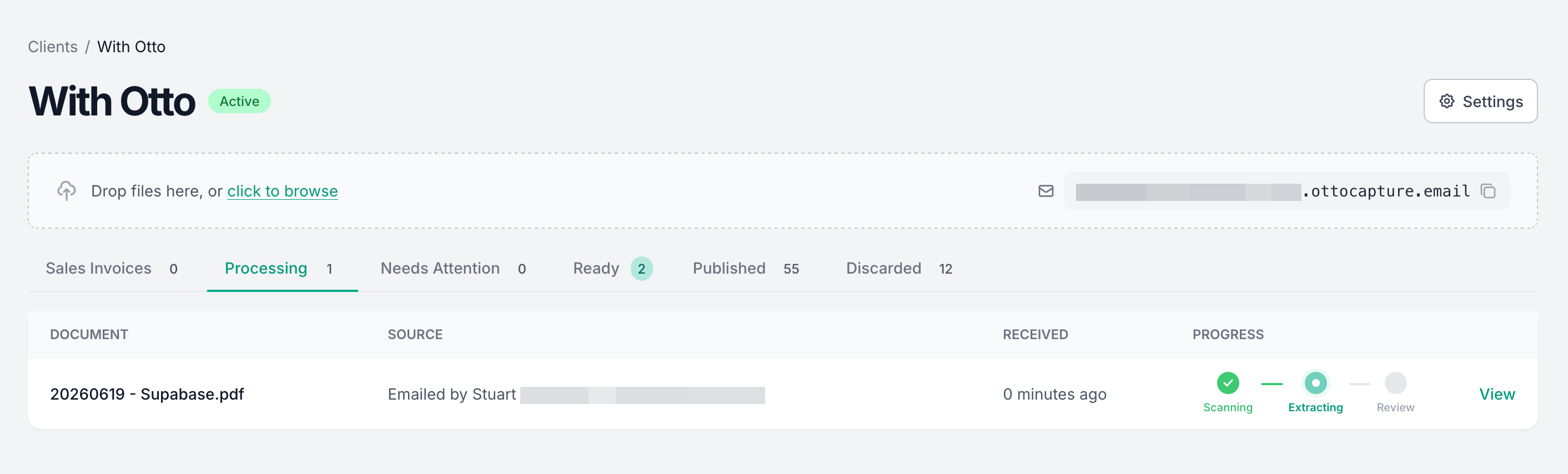The width and height of the screenshot is (1568, 474).
Task: Click the With Otto page heading
Action: click(x=112, y=101)
